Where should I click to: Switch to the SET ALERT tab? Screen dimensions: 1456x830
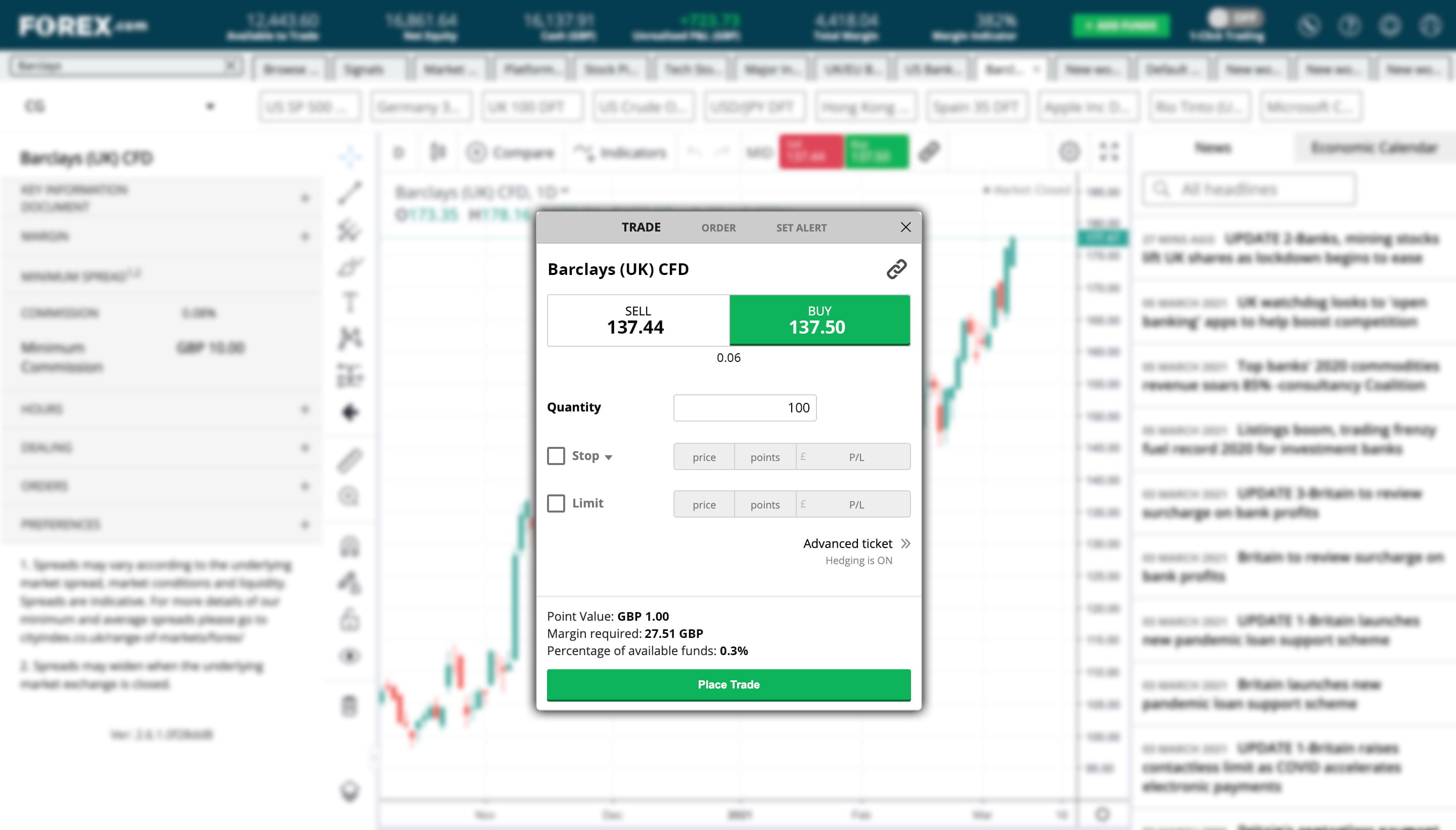click(x=801, y=227)
